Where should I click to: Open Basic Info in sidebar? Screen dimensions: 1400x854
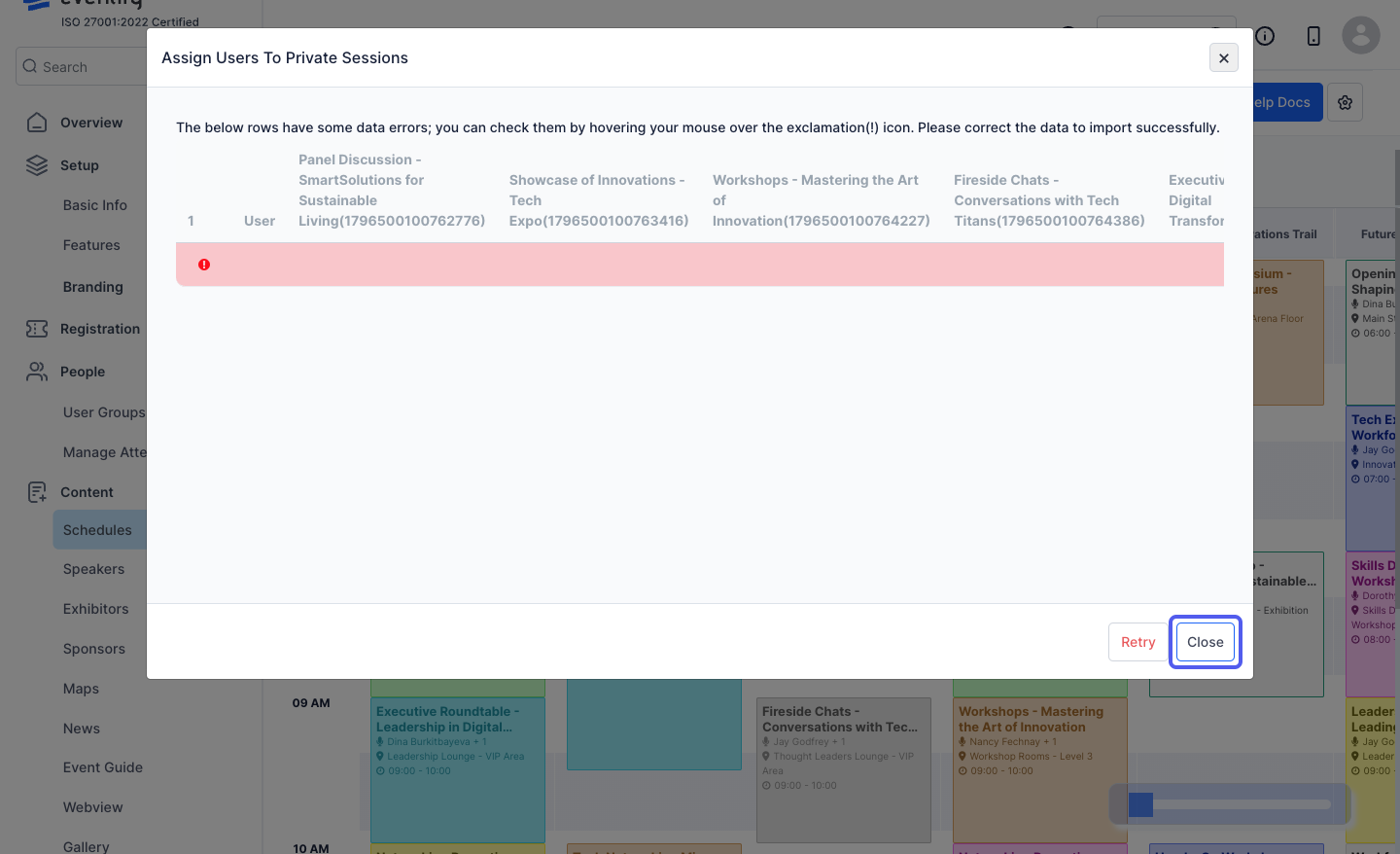[x=95, y=205]
